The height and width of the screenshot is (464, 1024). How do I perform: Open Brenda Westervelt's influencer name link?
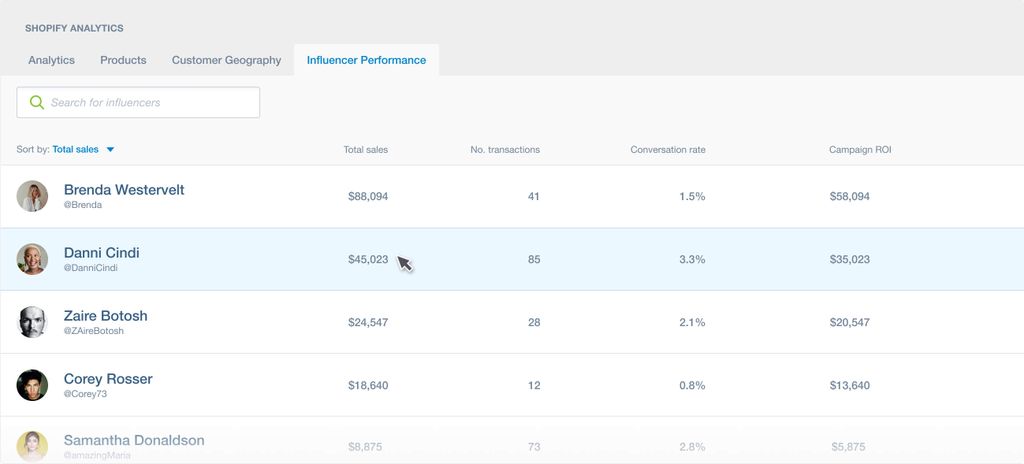point(124,190)
